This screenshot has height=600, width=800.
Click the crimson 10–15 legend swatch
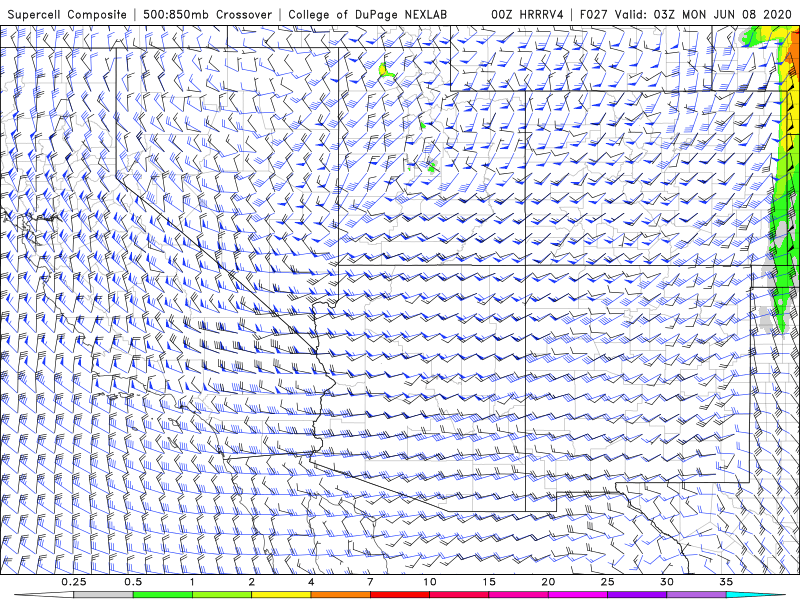click(459, 595)
